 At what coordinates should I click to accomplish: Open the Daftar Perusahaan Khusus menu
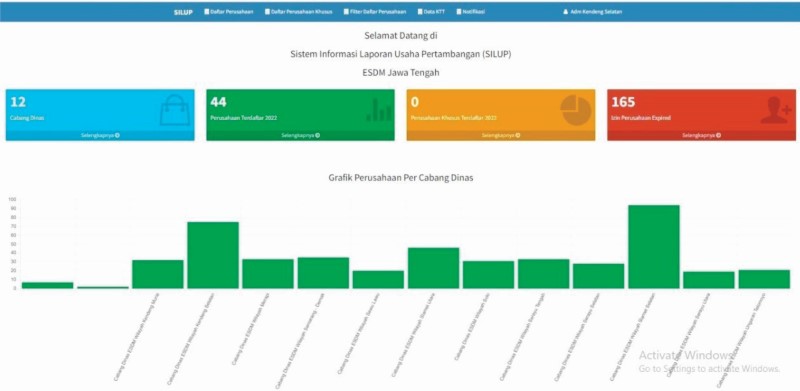tap(298, 12)
